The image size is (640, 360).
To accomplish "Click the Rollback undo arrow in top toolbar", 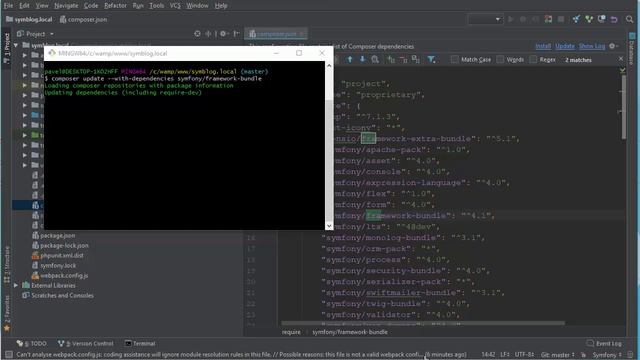I will tap(614, 19).
